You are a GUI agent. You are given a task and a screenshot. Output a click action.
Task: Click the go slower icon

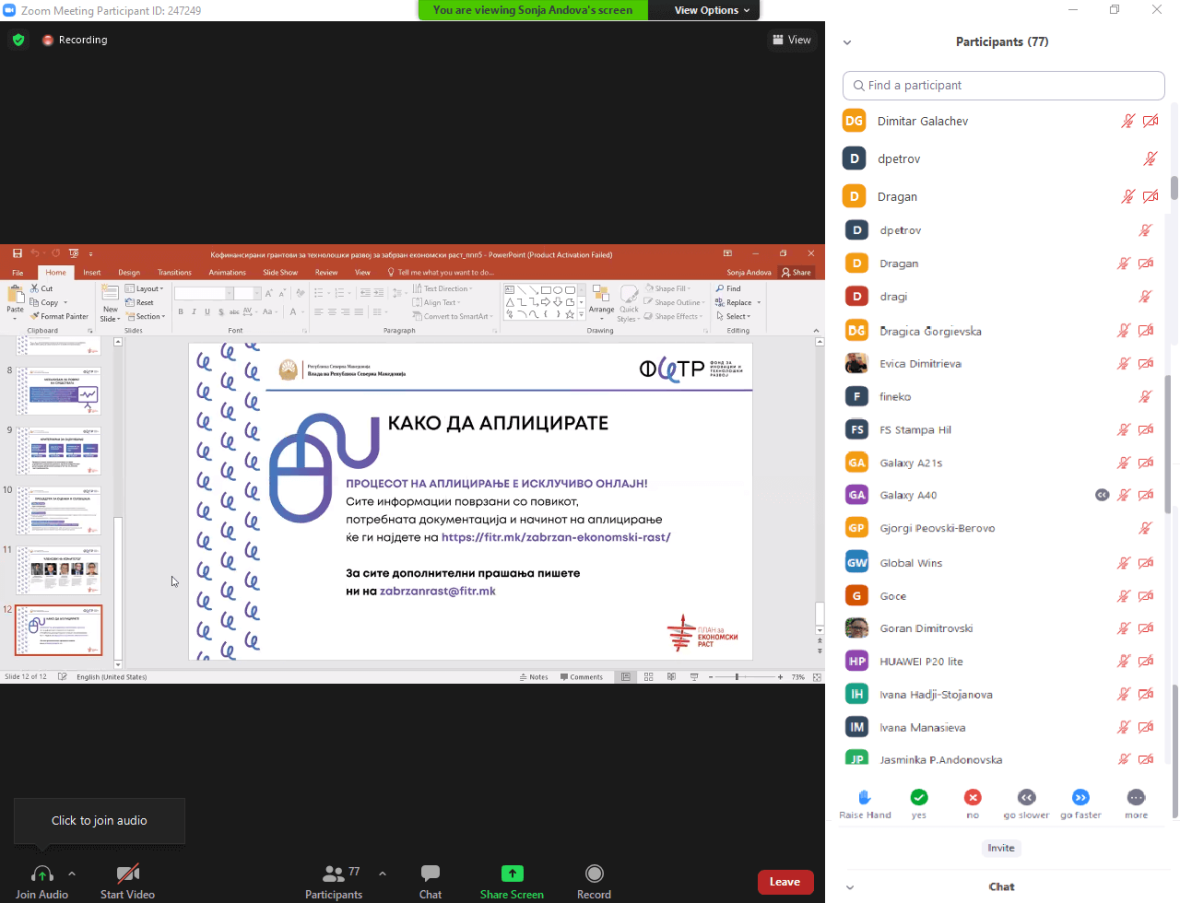1026,797
